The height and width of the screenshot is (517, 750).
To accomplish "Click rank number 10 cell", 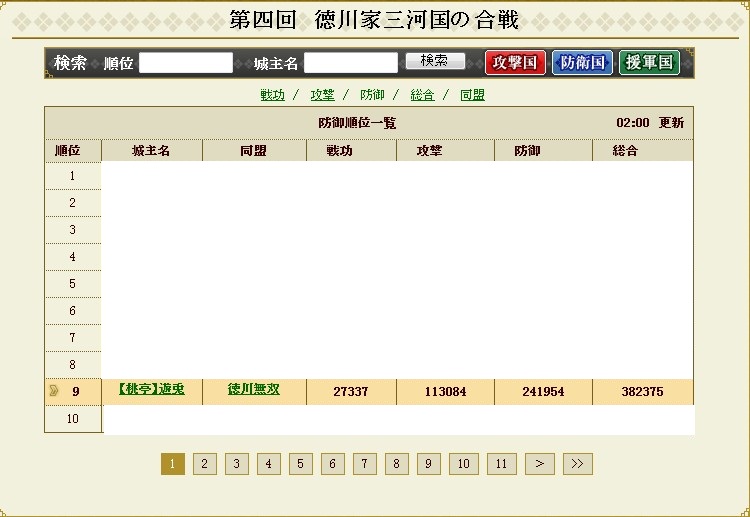I will (x=73, y=418).
